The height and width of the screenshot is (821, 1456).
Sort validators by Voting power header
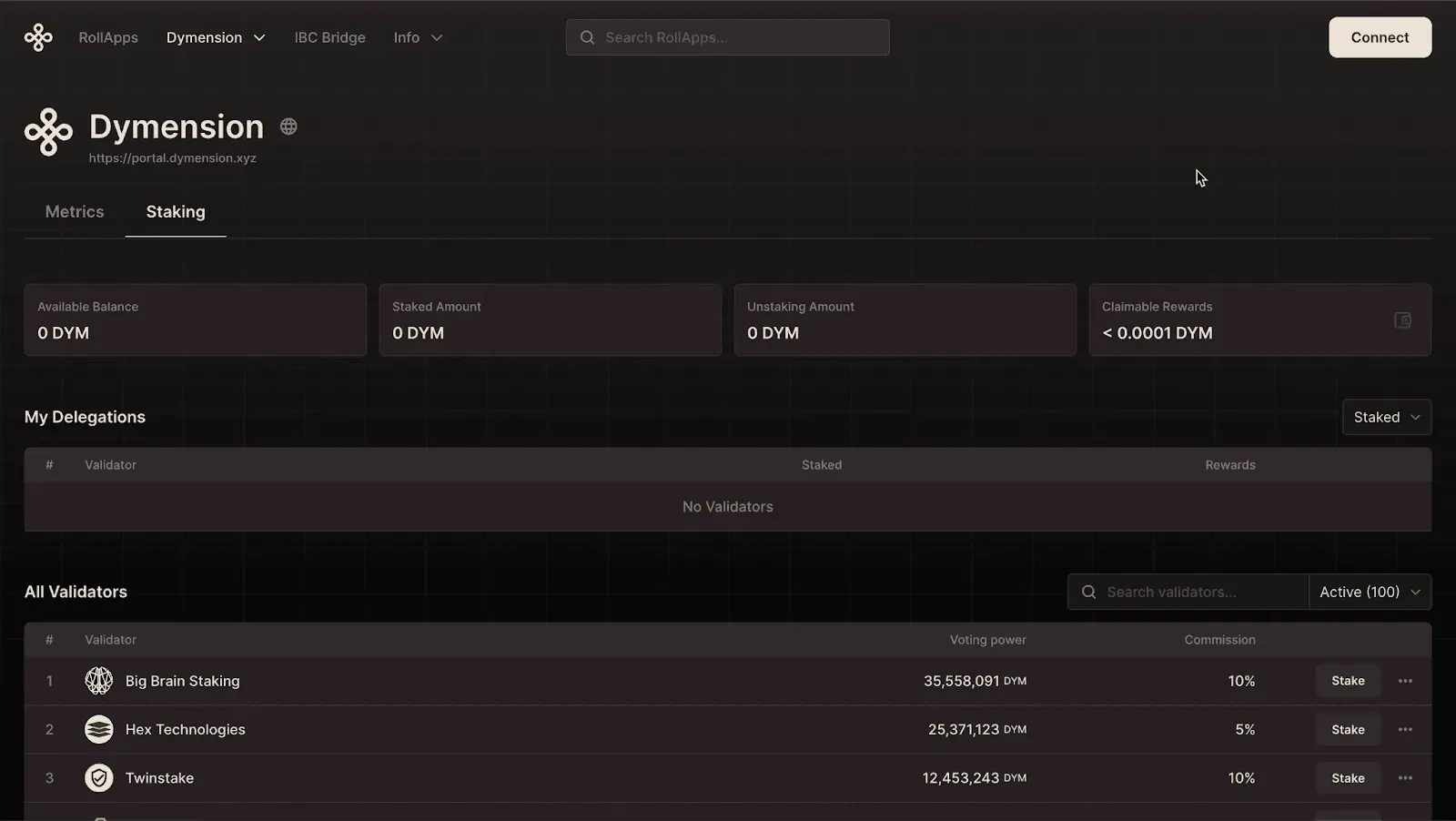click(987, 640)
